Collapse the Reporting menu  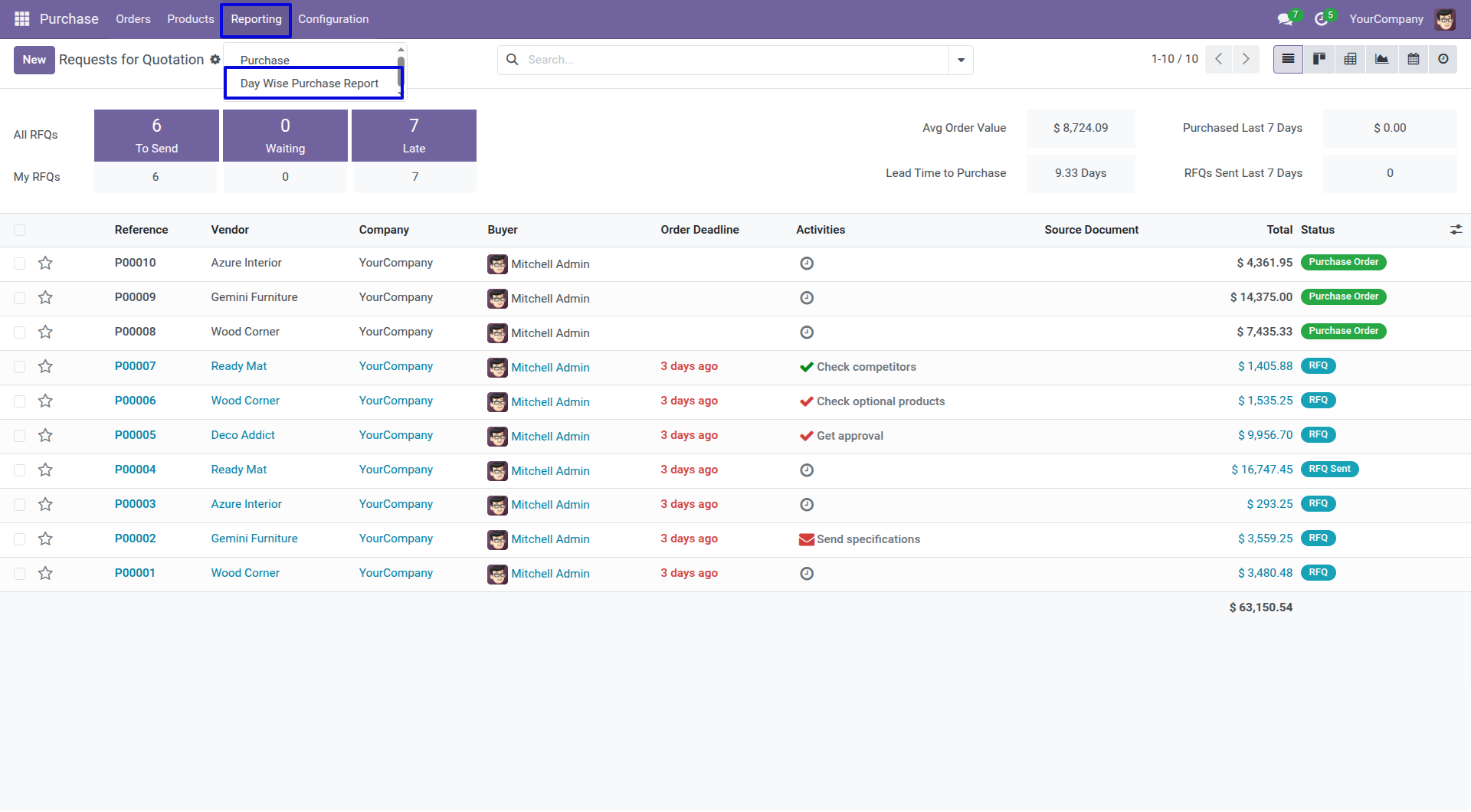tap(256, 19)
